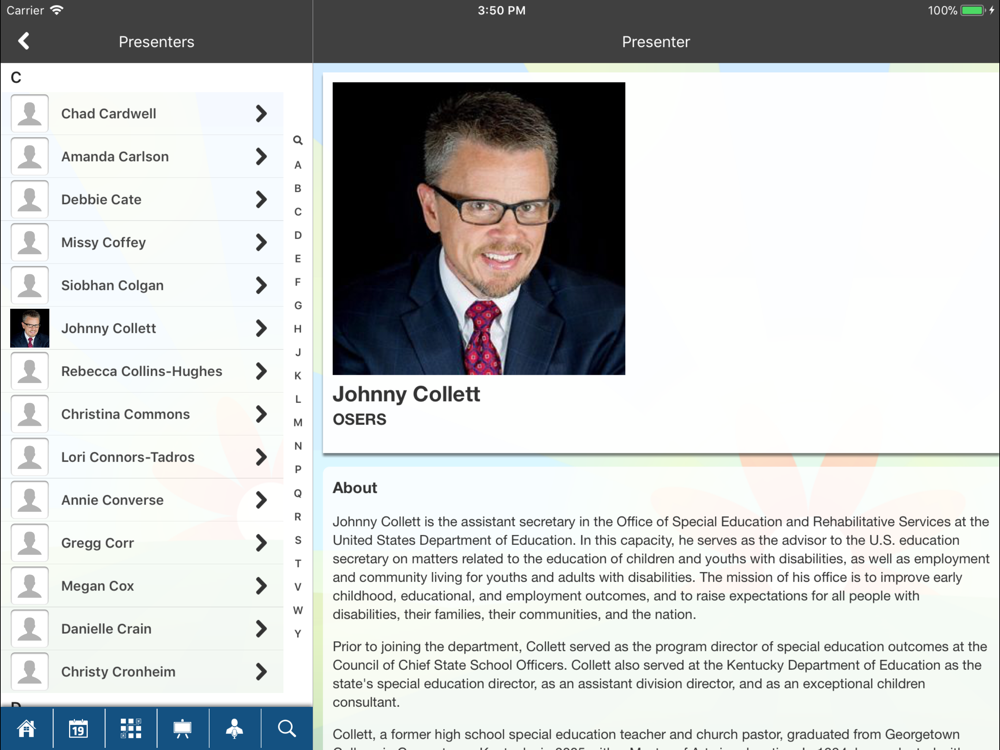This screenshot has height=750, width=1000.
Task: Expand Siobhan Colgan row chevron
Action: (x=261, y=285)
